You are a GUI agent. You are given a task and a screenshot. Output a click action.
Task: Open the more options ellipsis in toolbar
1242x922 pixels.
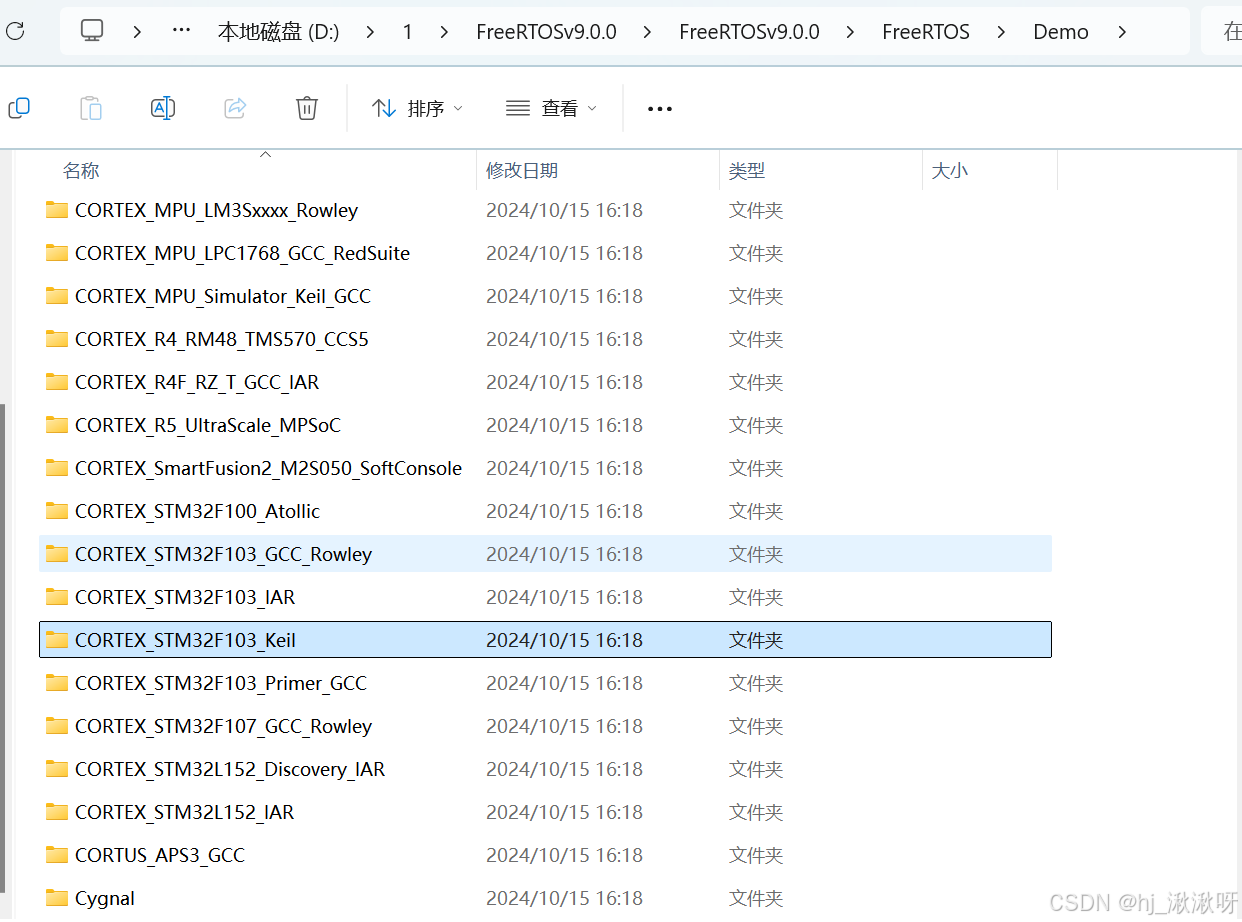[x=660, y=109]
